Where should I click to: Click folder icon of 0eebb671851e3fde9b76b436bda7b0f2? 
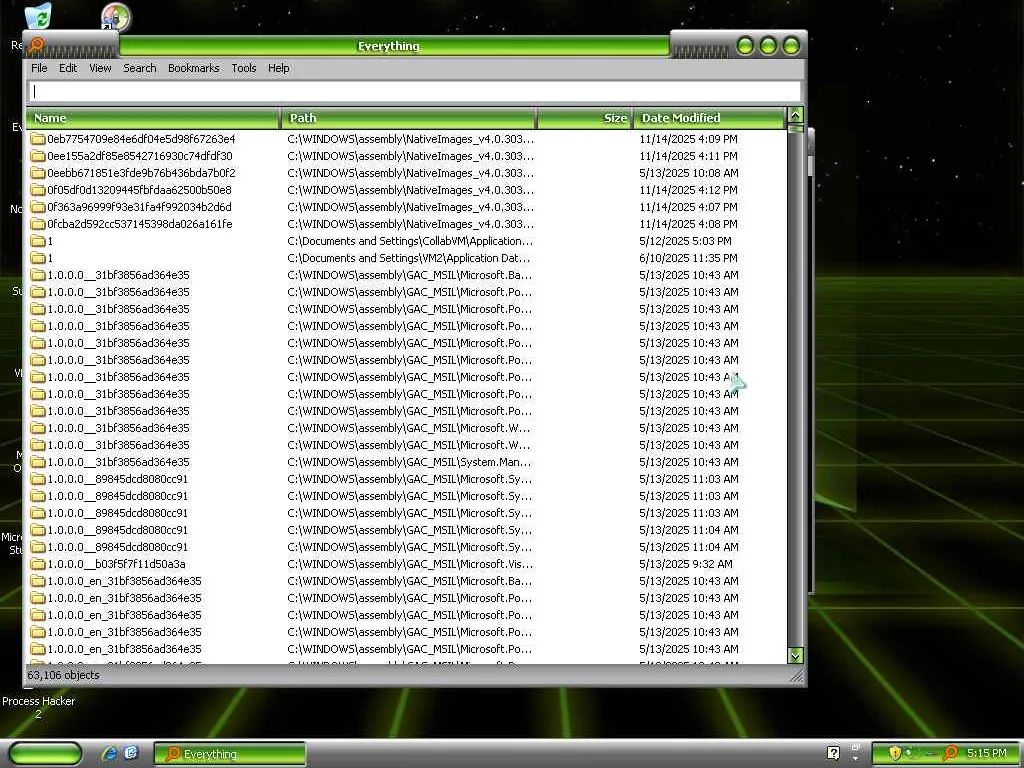[38, 173]
